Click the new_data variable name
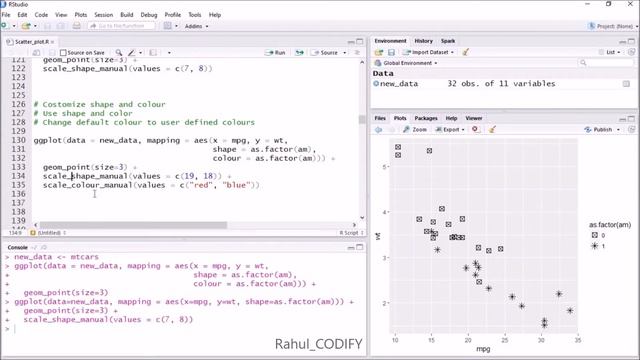 click(x=399, y=84)
